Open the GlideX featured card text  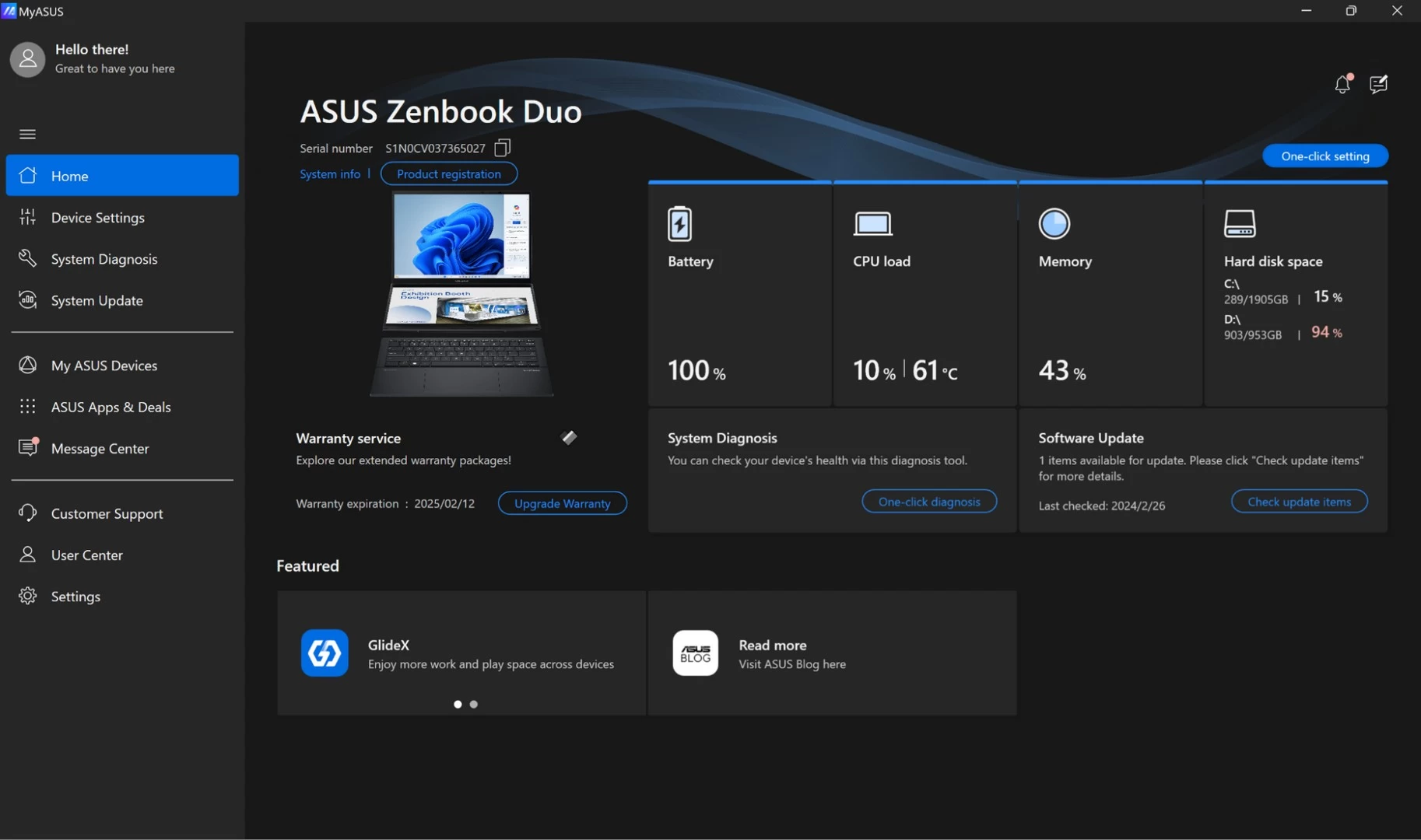490,654
